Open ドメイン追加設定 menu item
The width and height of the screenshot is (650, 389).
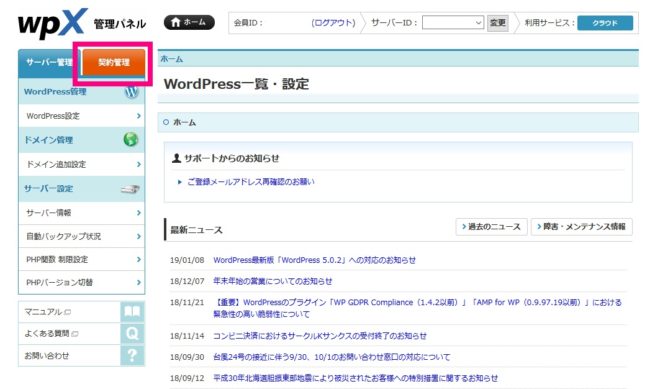pyautogui.click(x=81, y=164)
